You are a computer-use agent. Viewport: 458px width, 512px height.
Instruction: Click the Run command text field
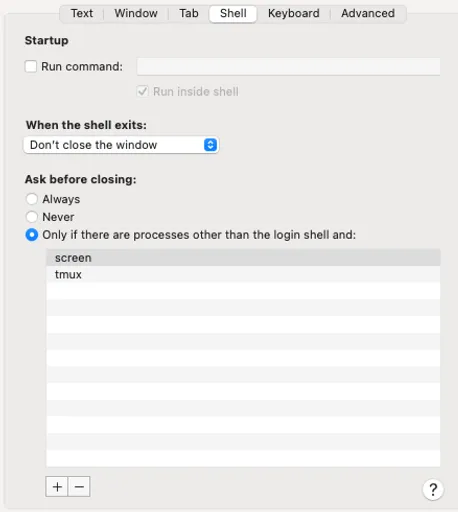pyautogui.click(x=288, y=66)
